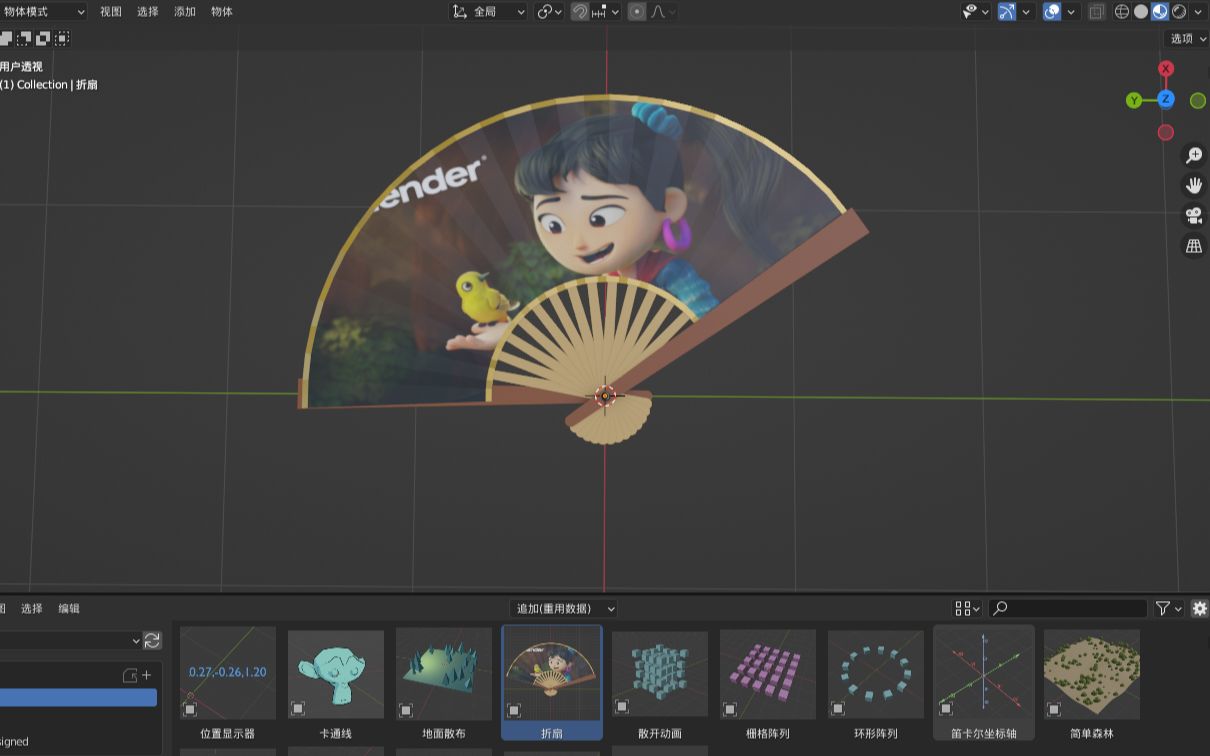This screenshot has width=1210, height=756.
Task: Refresh the asset library
Action: 152,640
